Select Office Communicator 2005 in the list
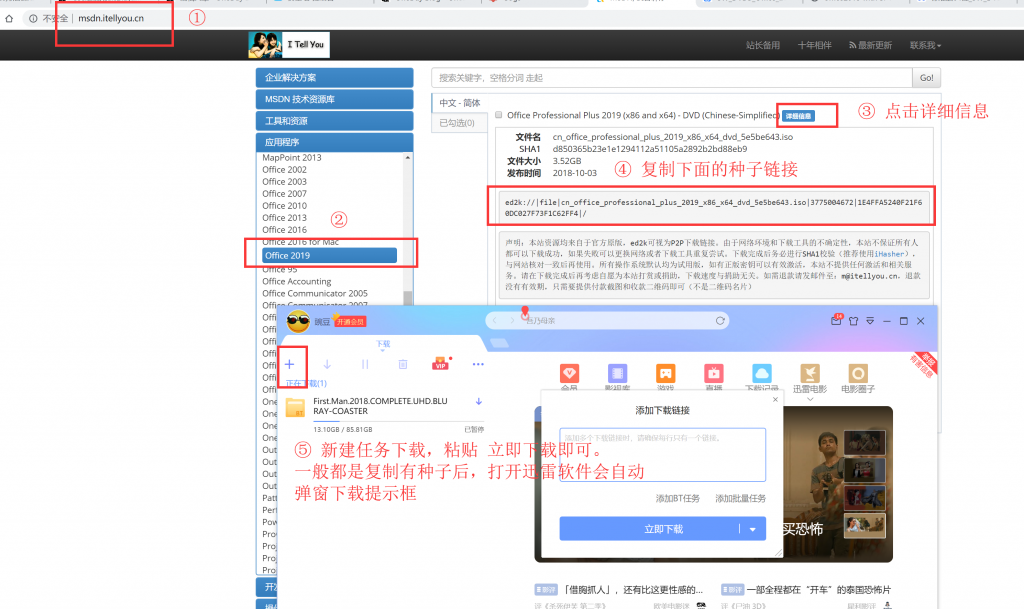1024x609 pixels. 315,294
